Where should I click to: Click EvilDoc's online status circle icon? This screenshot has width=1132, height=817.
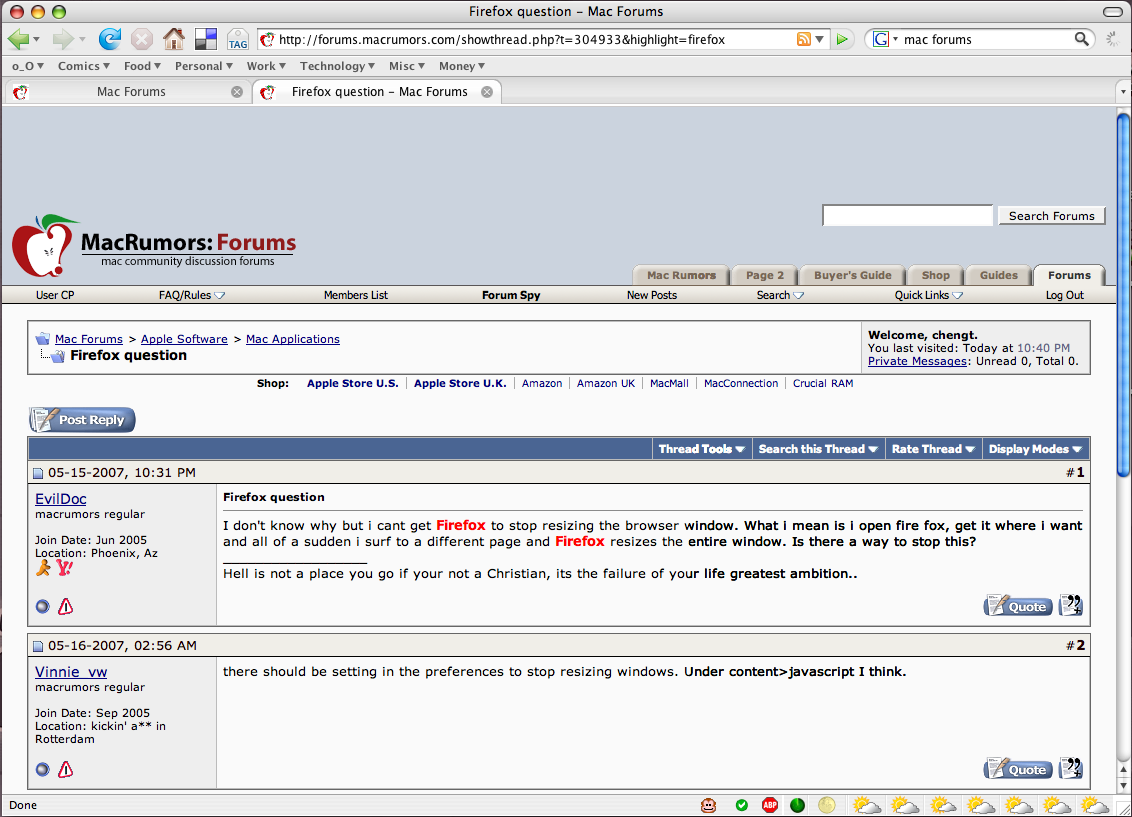coord(43,607)
